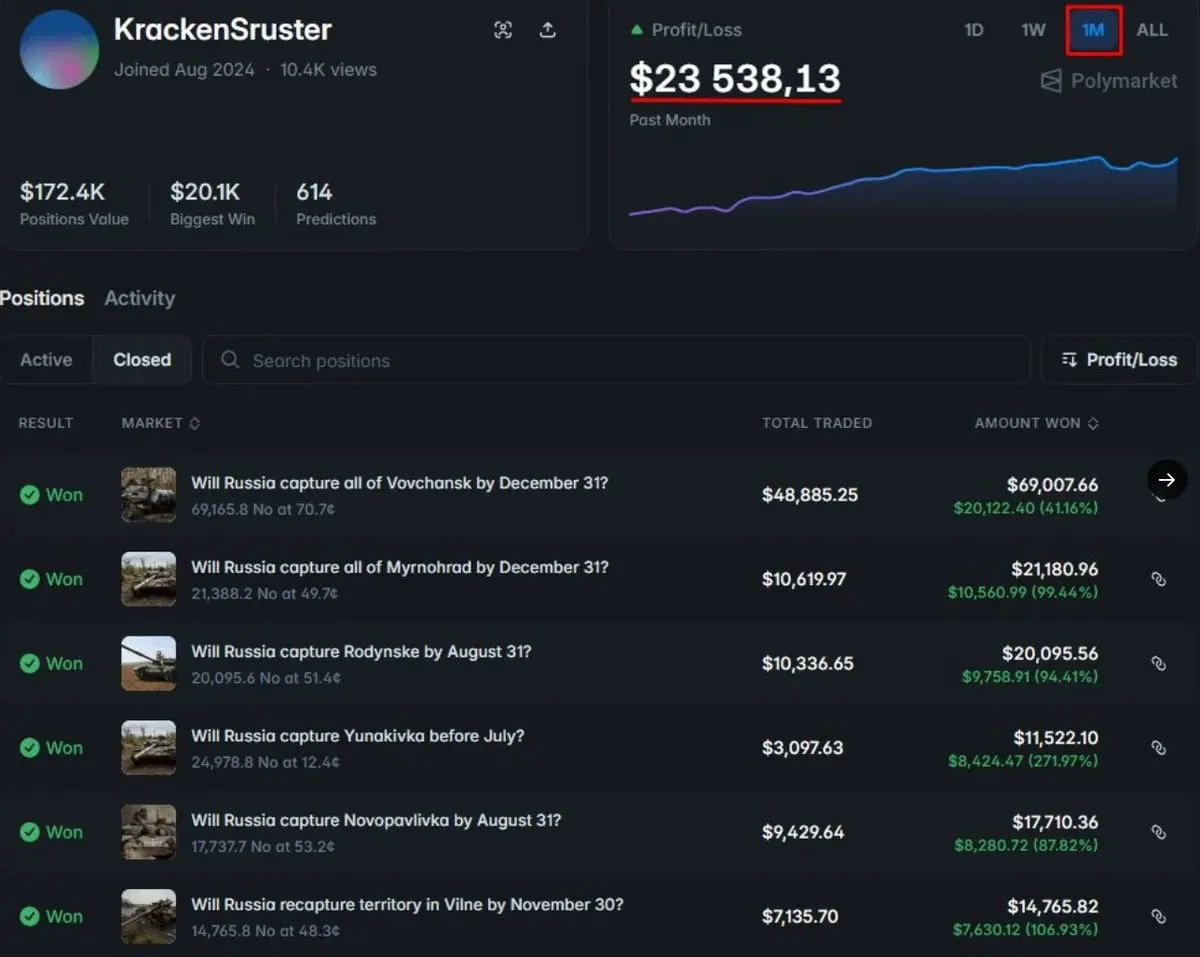This screenshot has height=957, width=1200.
Task: Click the Novopavlivka market thumbnail
Action: click(x=148, y=832)
